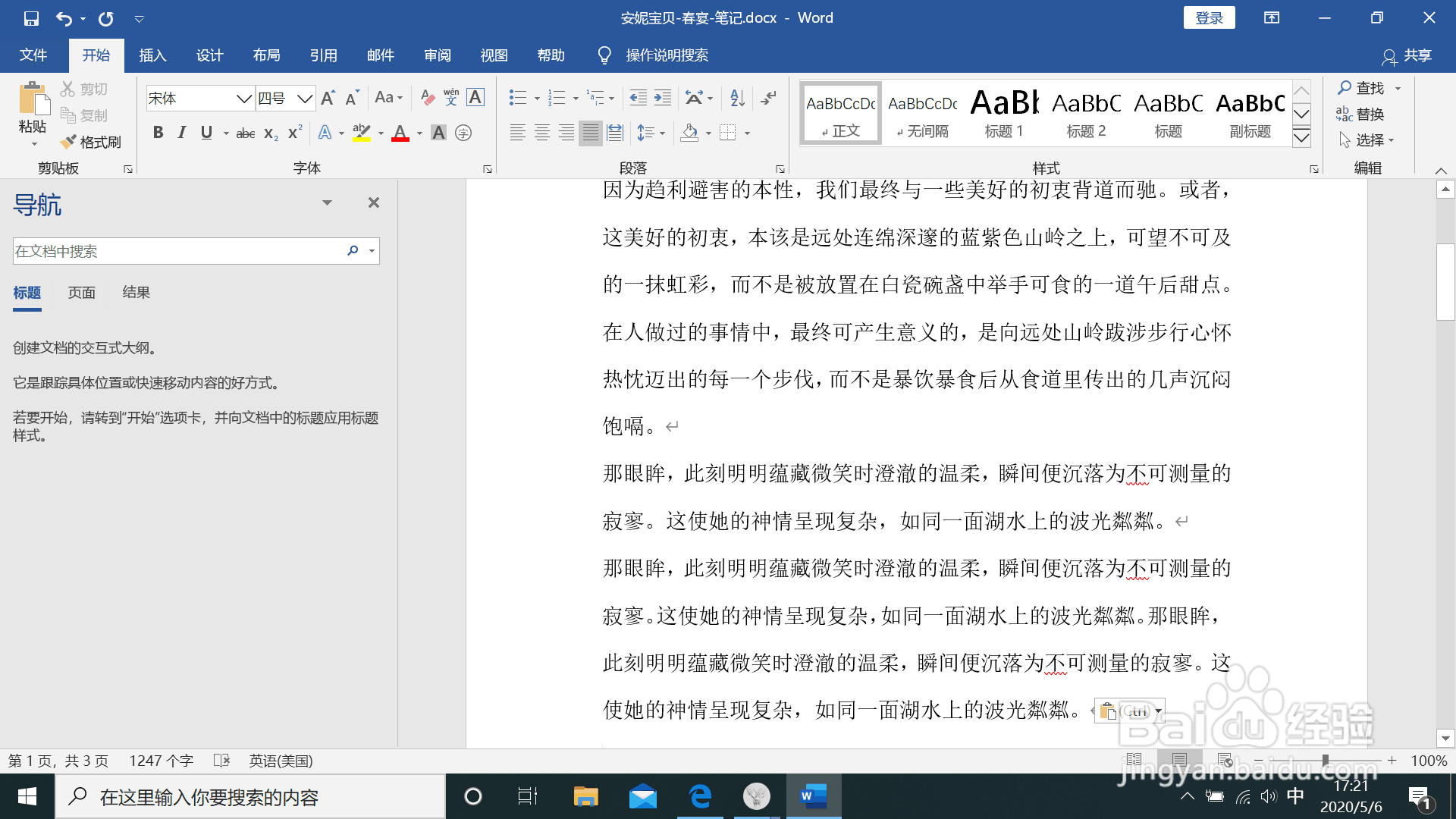The width and height of the screenshot is (1456, 819).
Task: Click the zoom slider in status bar
Action: 1325,761
